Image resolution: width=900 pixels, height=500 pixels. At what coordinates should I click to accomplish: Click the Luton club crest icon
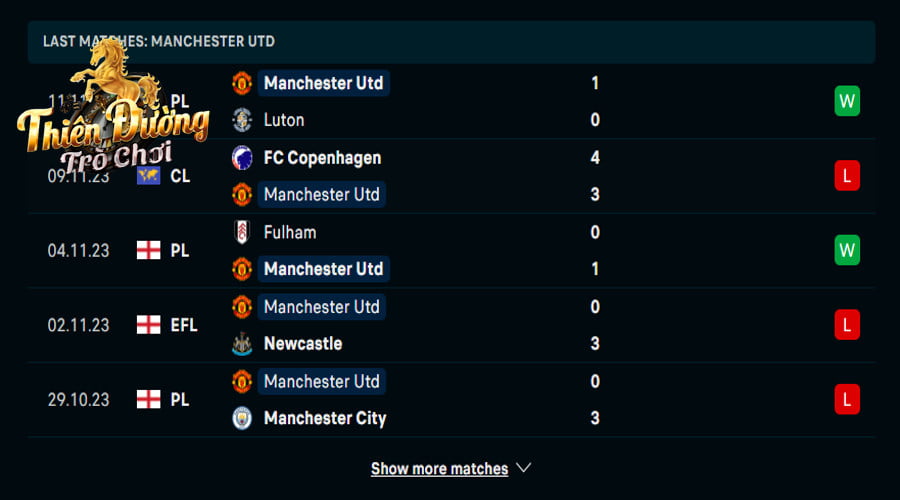tap(242, 120)
